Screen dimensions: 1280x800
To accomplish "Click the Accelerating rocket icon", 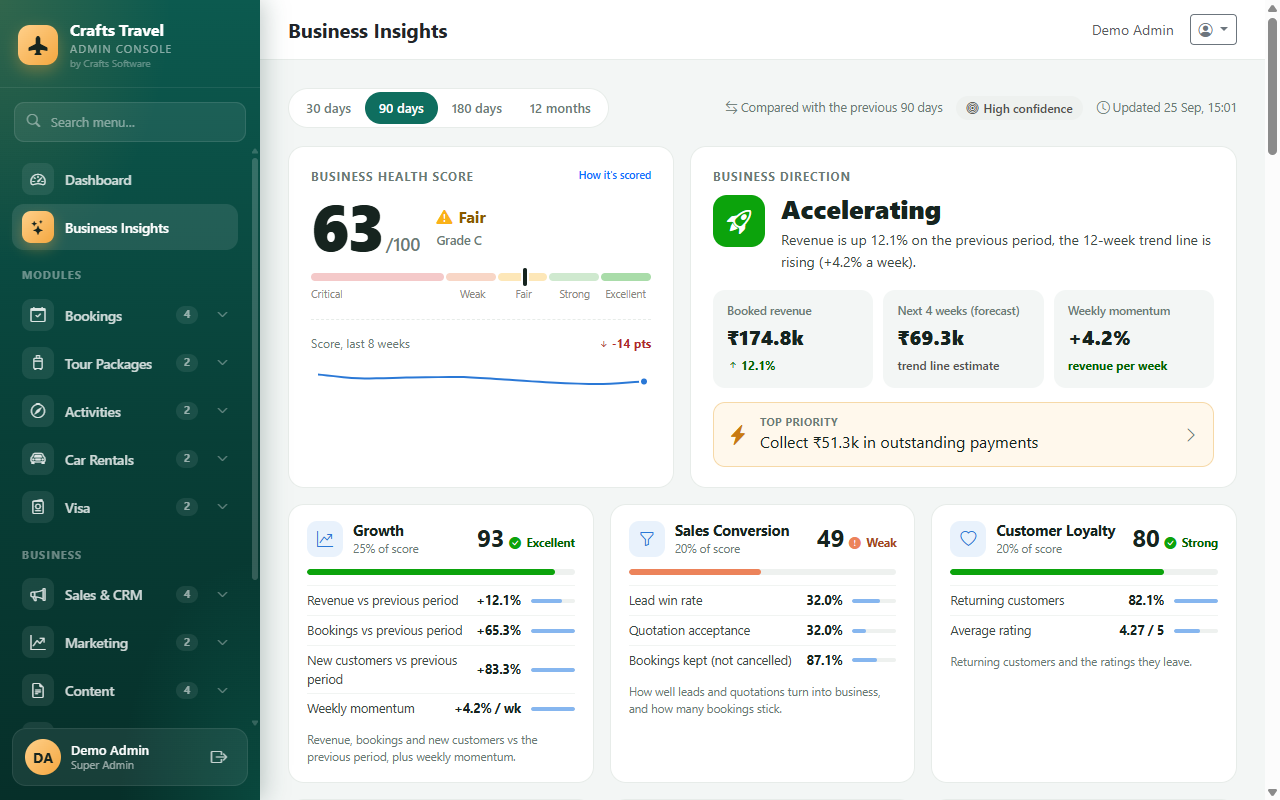I will [739, 221].
